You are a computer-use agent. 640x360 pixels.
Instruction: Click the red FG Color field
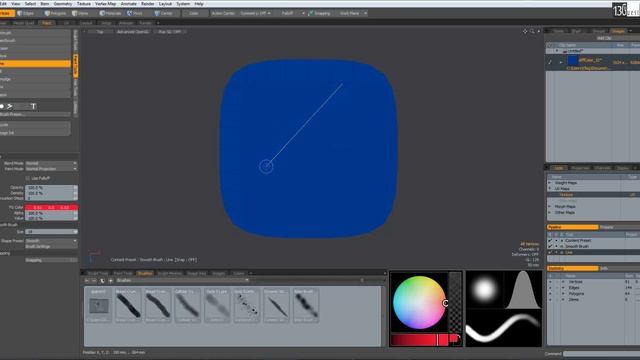(x=51, y=208)
